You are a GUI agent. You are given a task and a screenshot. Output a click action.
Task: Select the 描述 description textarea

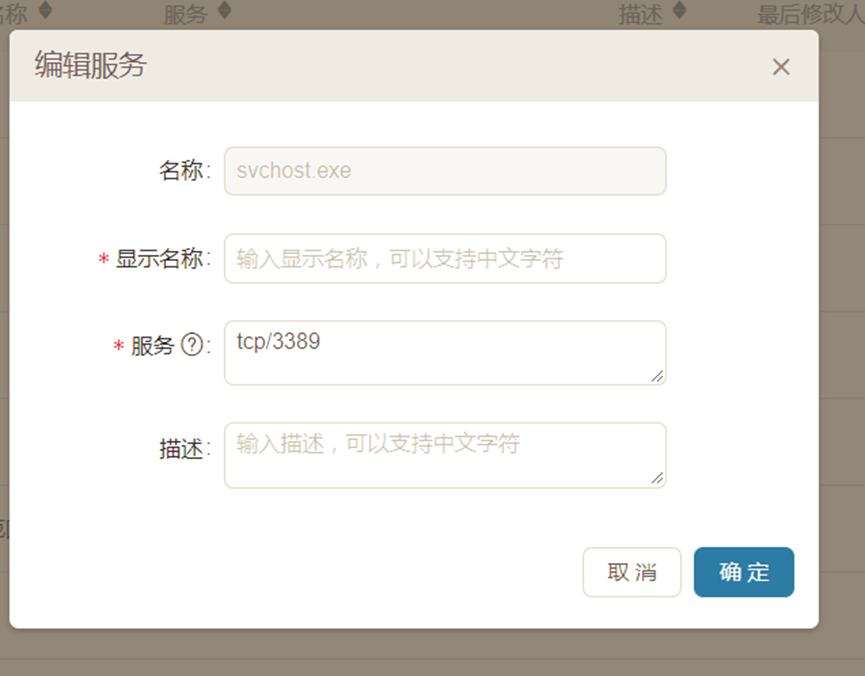tap(445, 455)
